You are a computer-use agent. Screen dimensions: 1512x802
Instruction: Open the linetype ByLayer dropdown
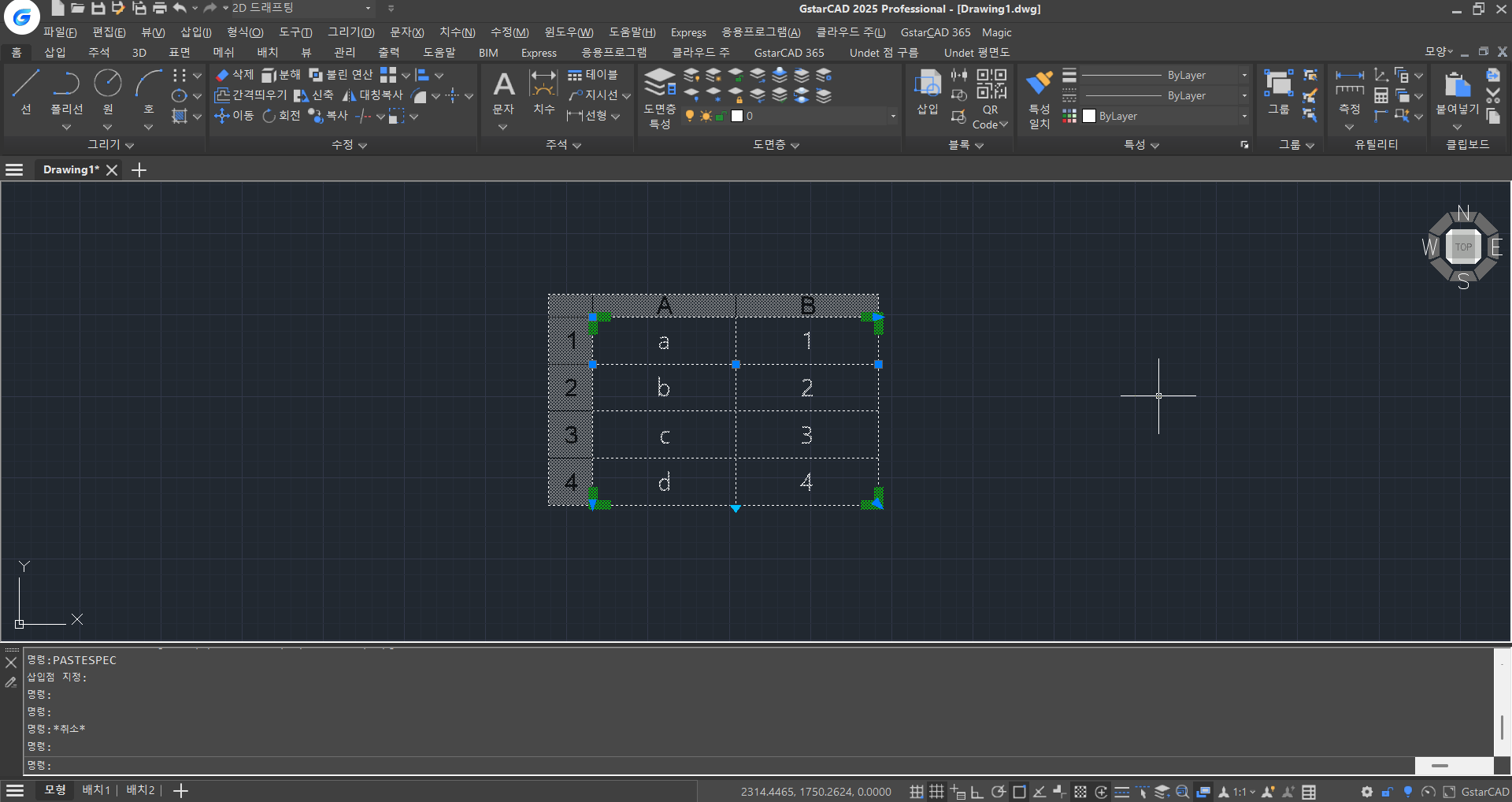(x=1244, y=95)
